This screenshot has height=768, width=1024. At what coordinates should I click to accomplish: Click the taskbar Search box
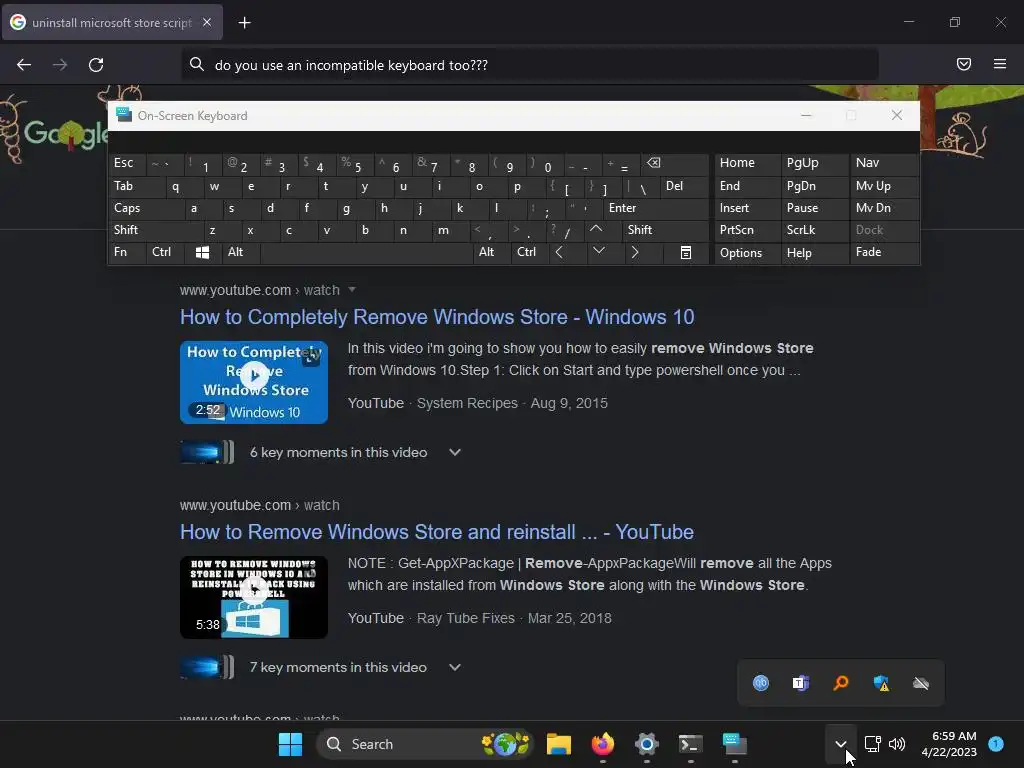pos(424,744)
